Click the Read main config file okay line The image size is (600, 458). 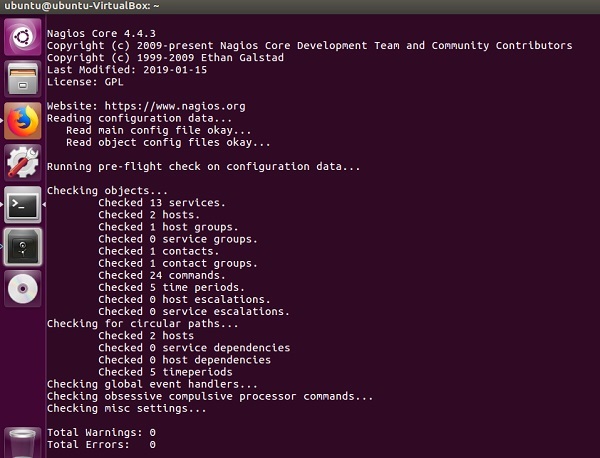(158, 130)
